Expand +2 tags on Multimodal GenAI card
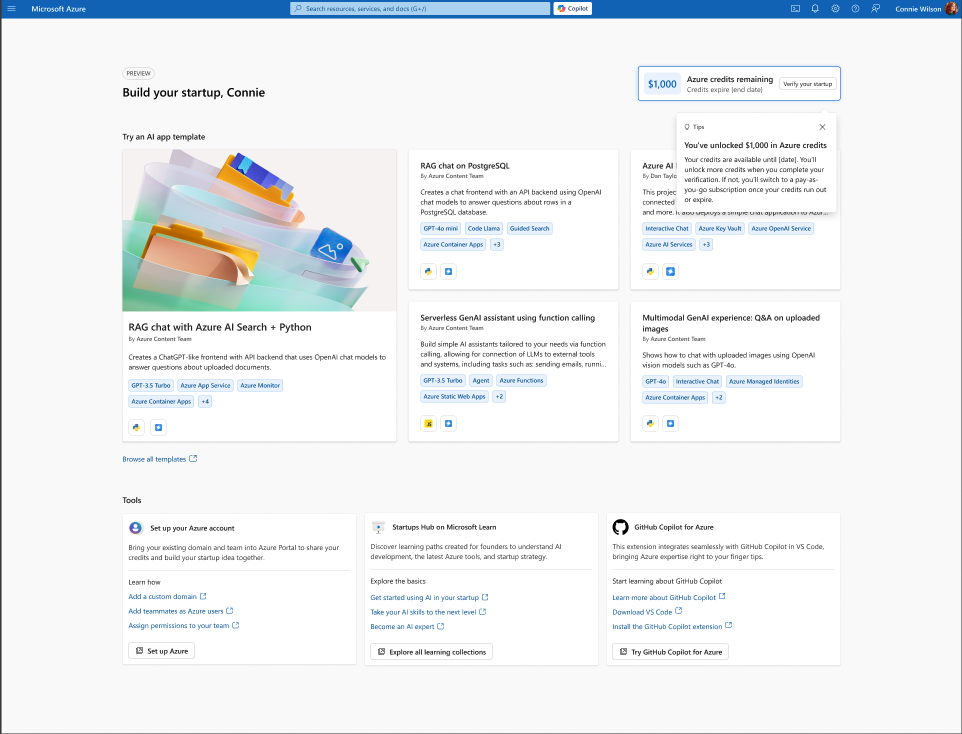The image size is (962, 734). pyautogui.click(x=719, y=398)
